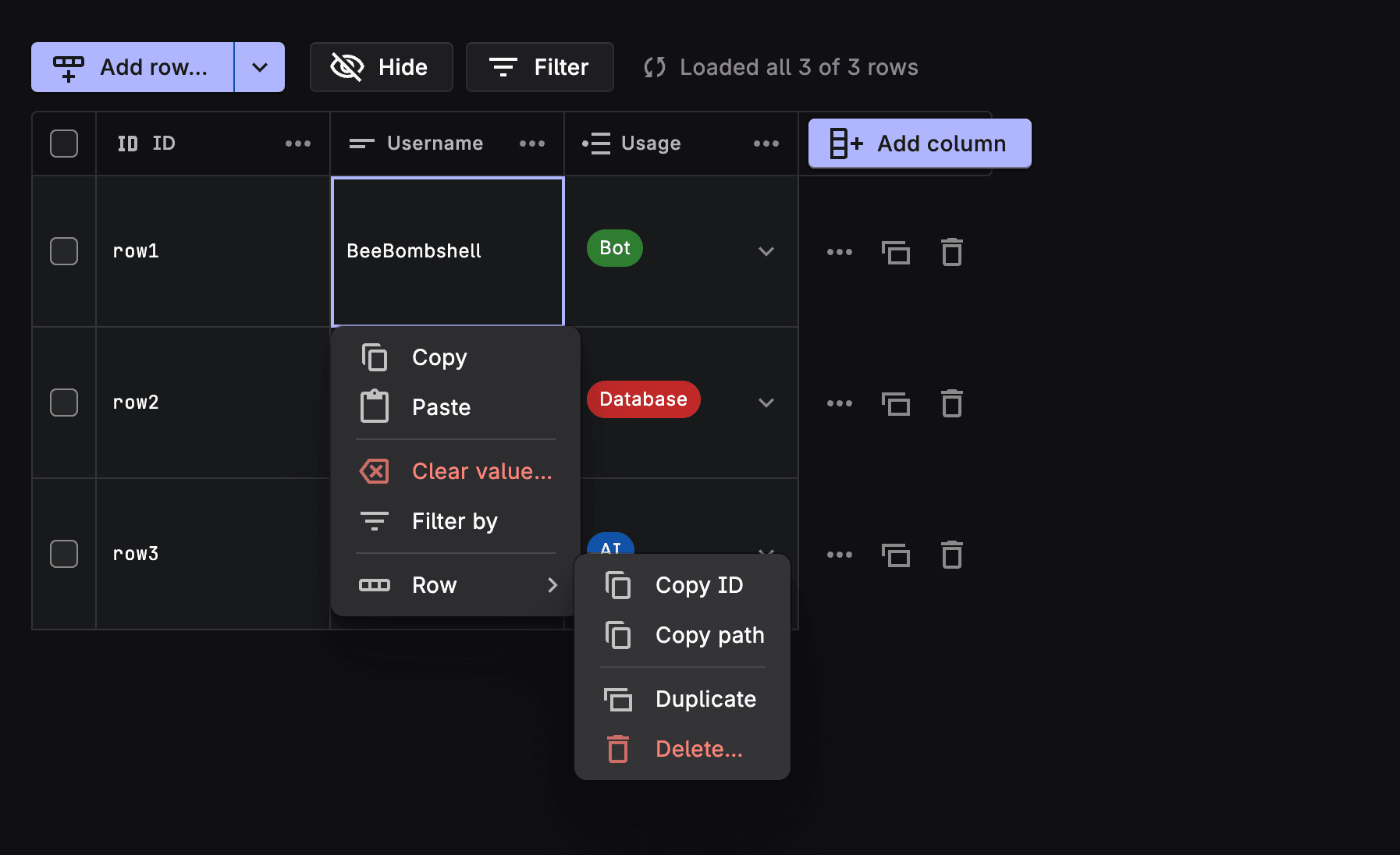
Task: Click the Add column button
Action: tap(919, 144)
